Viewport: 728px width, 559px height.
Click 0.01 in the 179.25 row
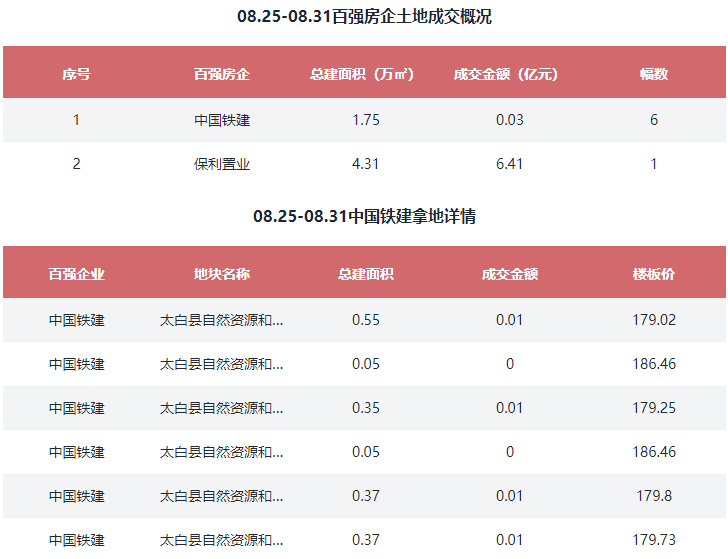(510, 408)
